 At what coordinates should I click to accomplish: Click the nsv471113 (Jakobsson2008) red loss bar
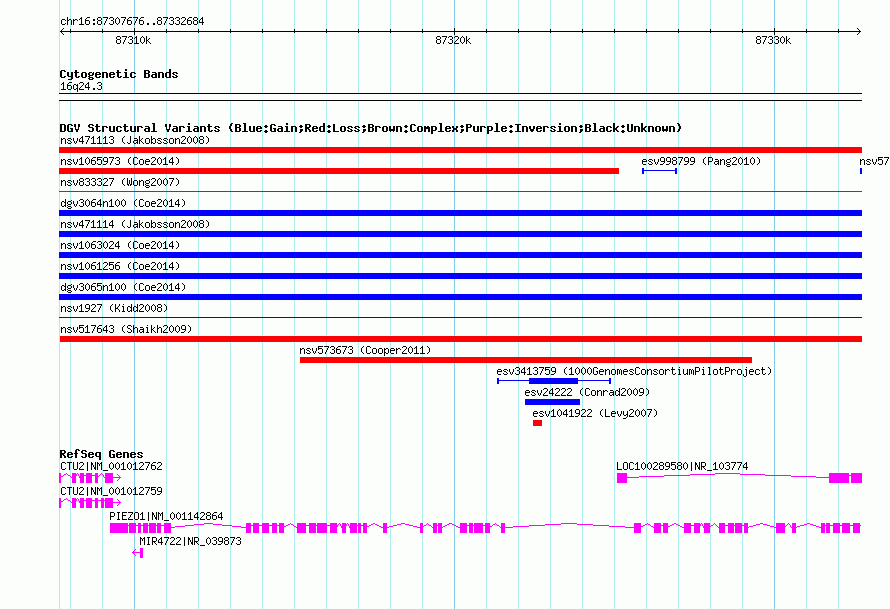[x=460, y=150]
